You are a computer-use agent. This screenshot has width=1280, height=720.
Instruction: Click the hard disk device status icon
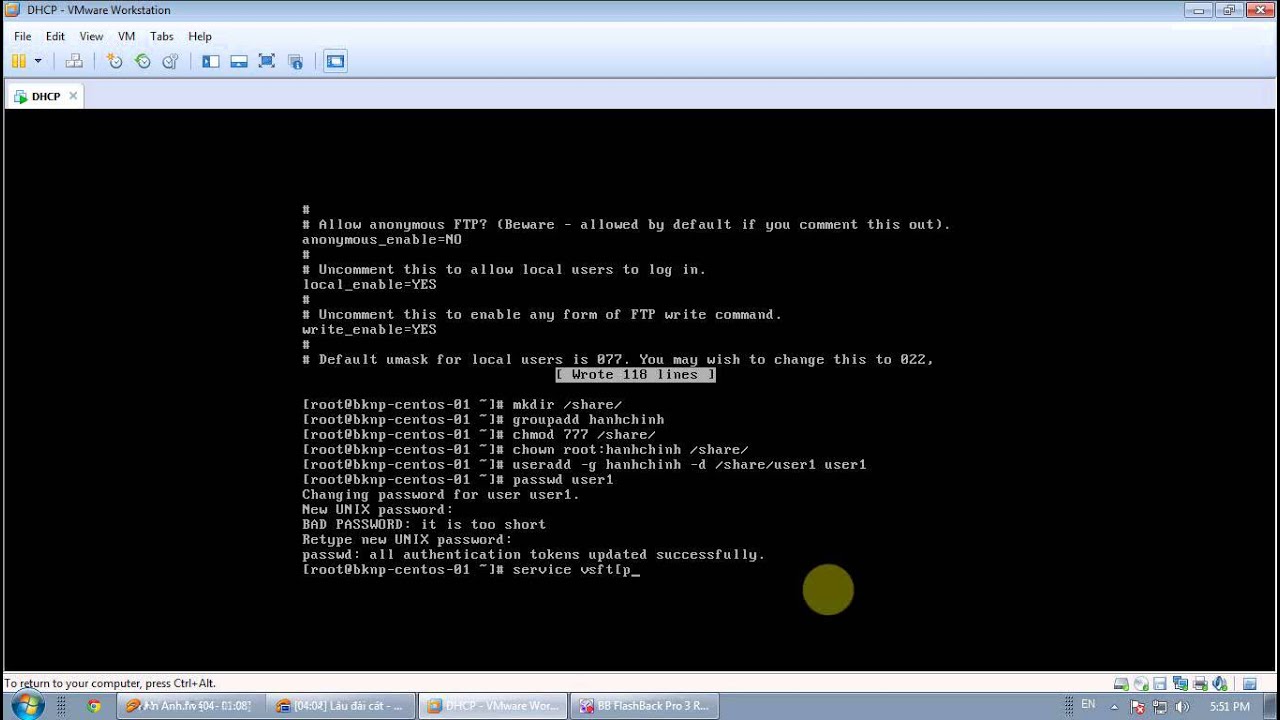coord(1121,684)
